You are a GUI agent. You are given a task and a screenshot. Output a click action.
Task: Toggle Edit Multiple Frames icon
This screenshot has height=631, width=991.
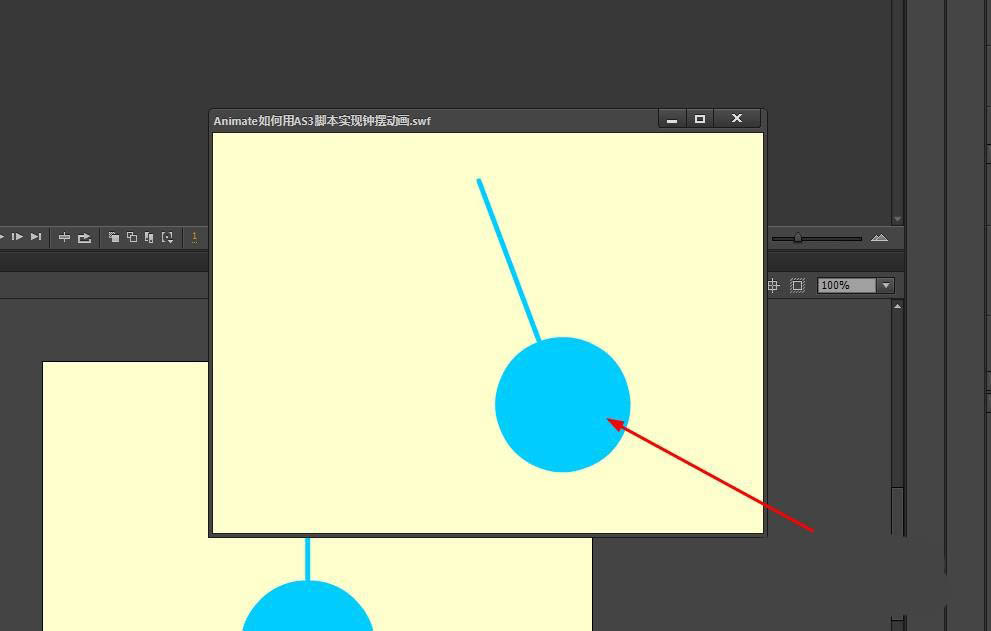click(x=149, y=237)
